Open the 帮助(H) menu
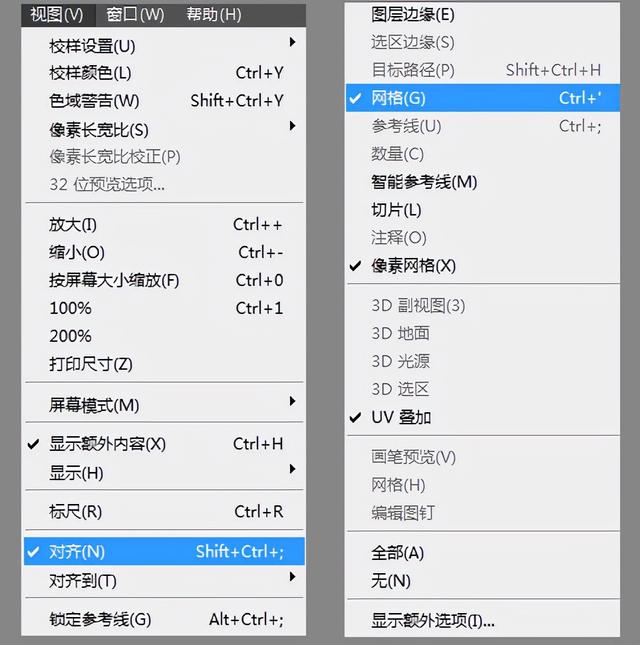Screen dimensions: 640x645 (214, 15)
